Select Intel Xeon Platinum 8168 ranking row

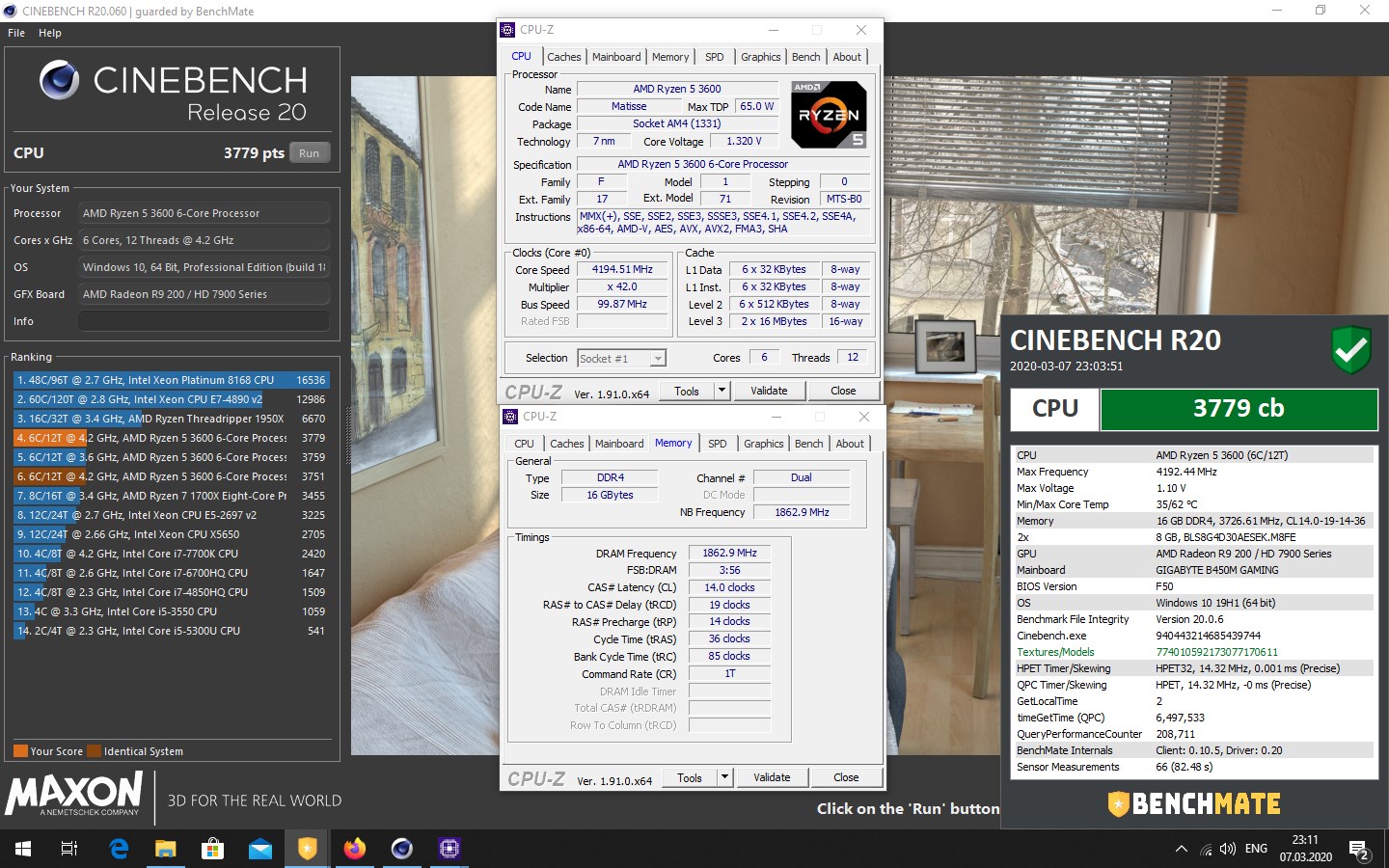pyautogui.click(x=171, y=380)
